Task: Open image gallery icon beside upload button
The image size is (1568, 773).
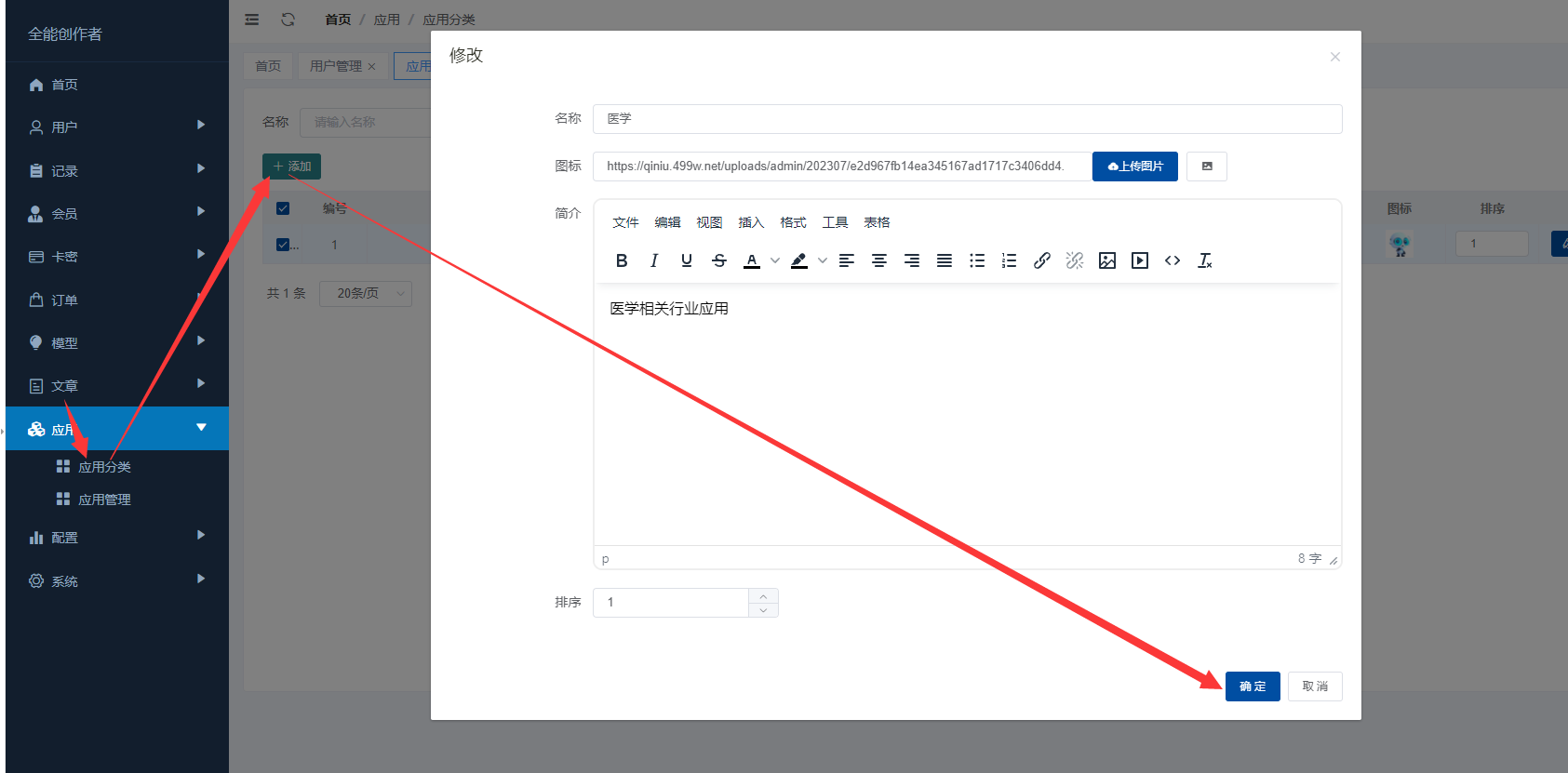Action: (x=1207, y=167)
